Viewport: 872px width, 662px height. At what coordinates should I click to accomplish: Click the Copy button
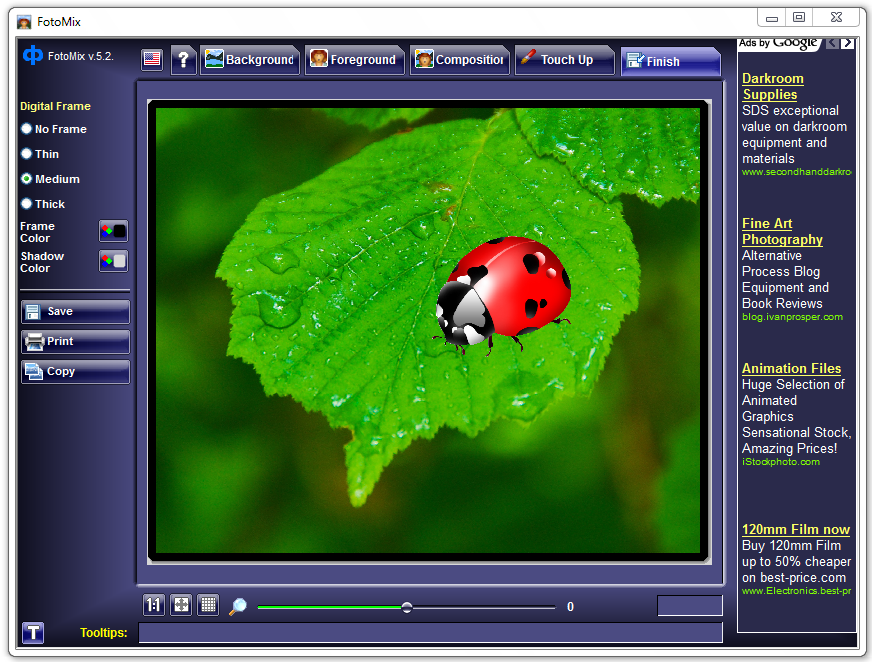click(76, 372)
